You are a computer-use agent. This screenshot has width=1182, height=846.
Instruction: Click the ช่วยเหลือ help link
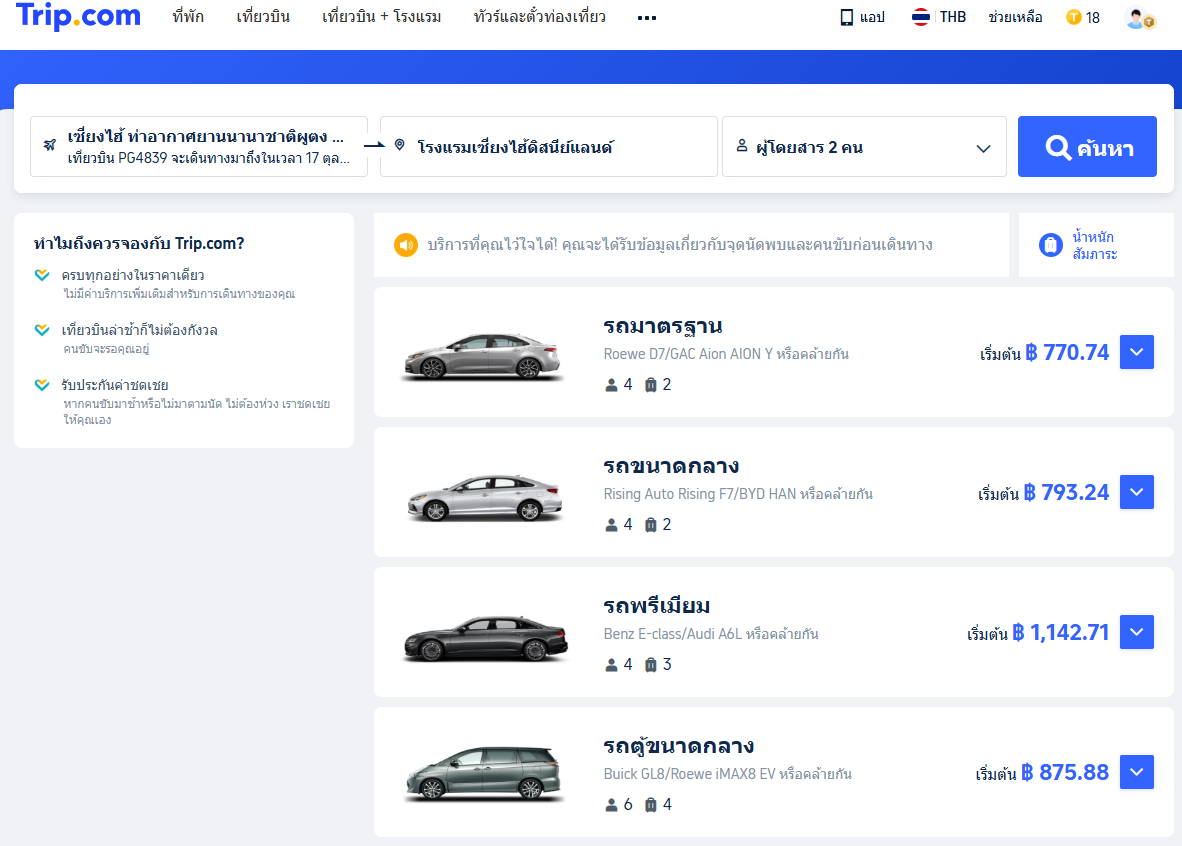coord(1015,17)
